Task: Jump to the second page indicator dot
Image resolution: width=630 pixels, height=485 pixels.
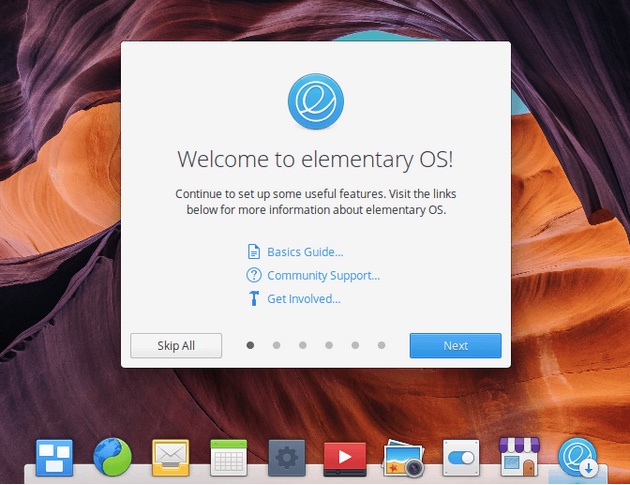Action: (x=276, y=345)
